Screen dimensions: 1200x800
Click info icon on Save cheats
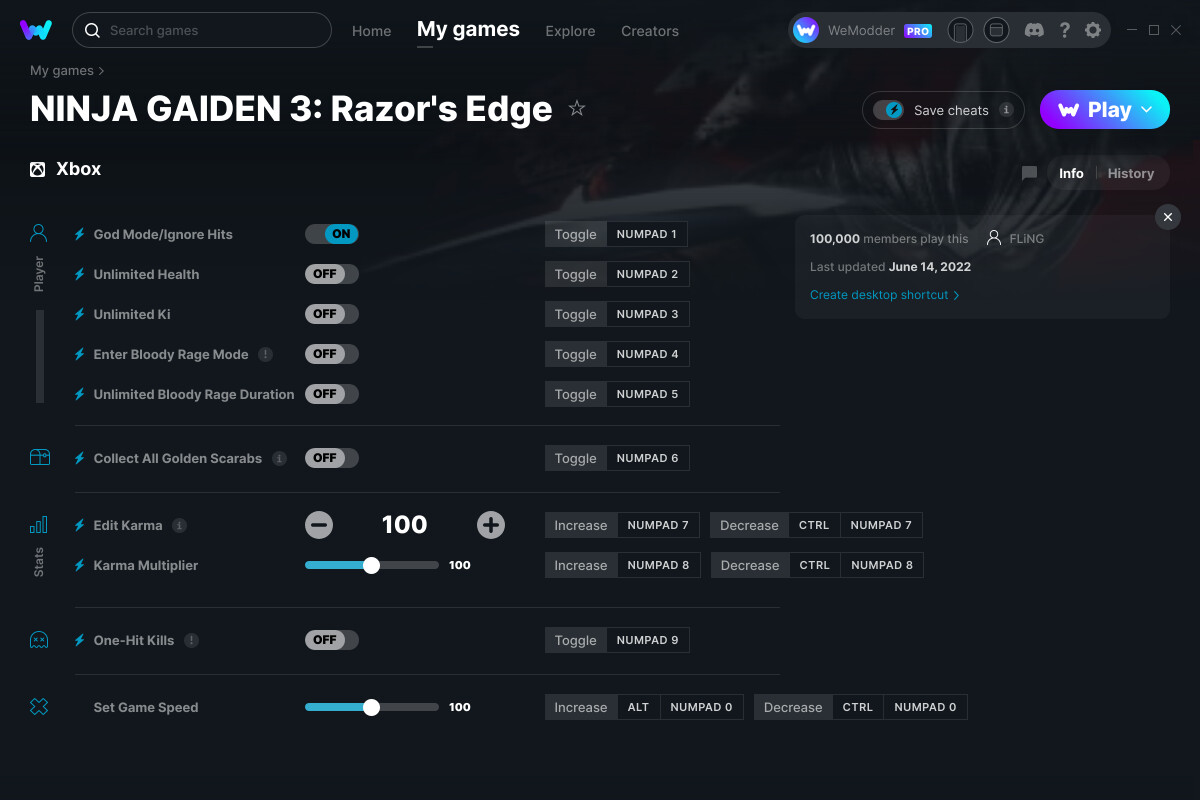[1006, 110]
